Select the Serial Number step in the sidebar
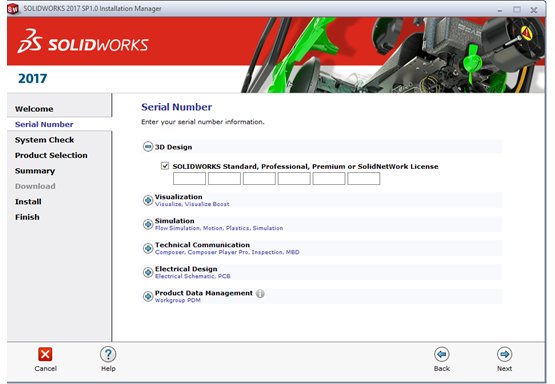The height and width of the screenshot is (384, 555). [44, 124]
